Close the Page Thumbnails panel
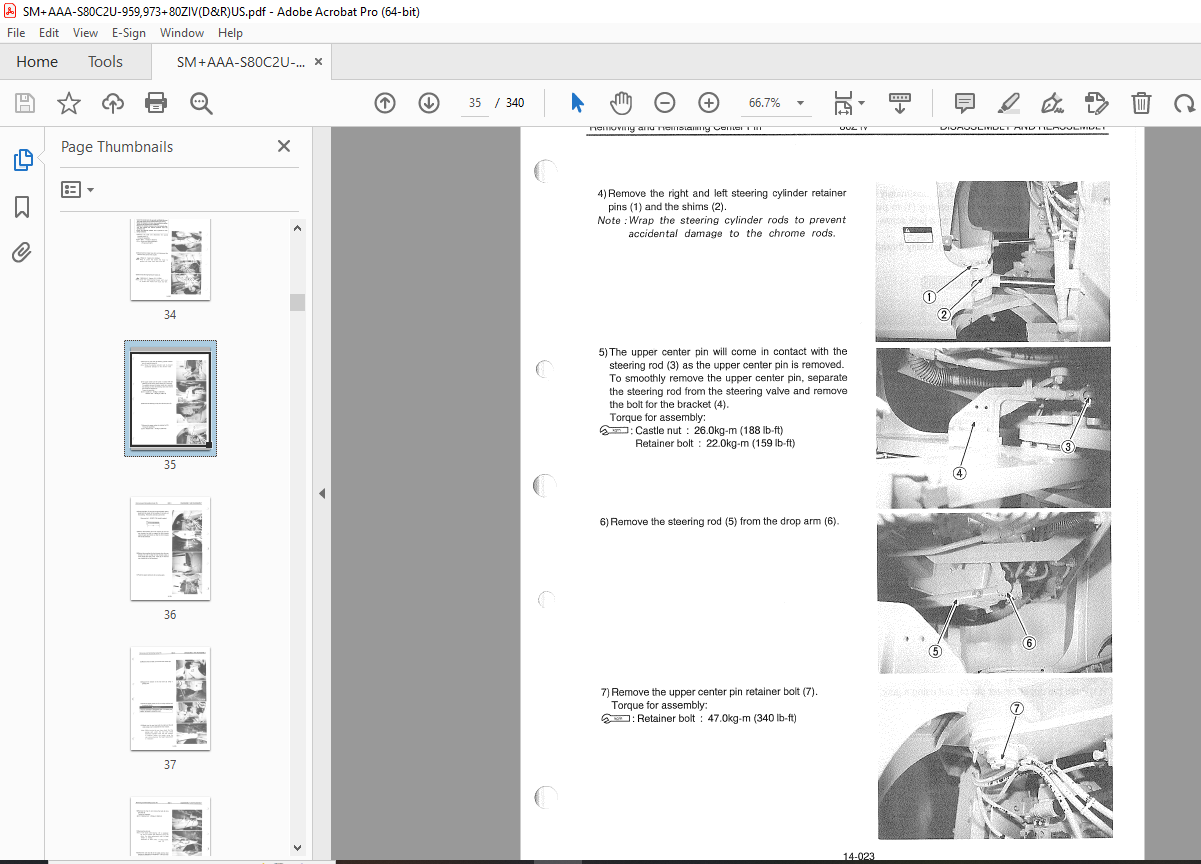This screenshot has height=864, width=1201. pyautogui.click(x=284, y=146)
